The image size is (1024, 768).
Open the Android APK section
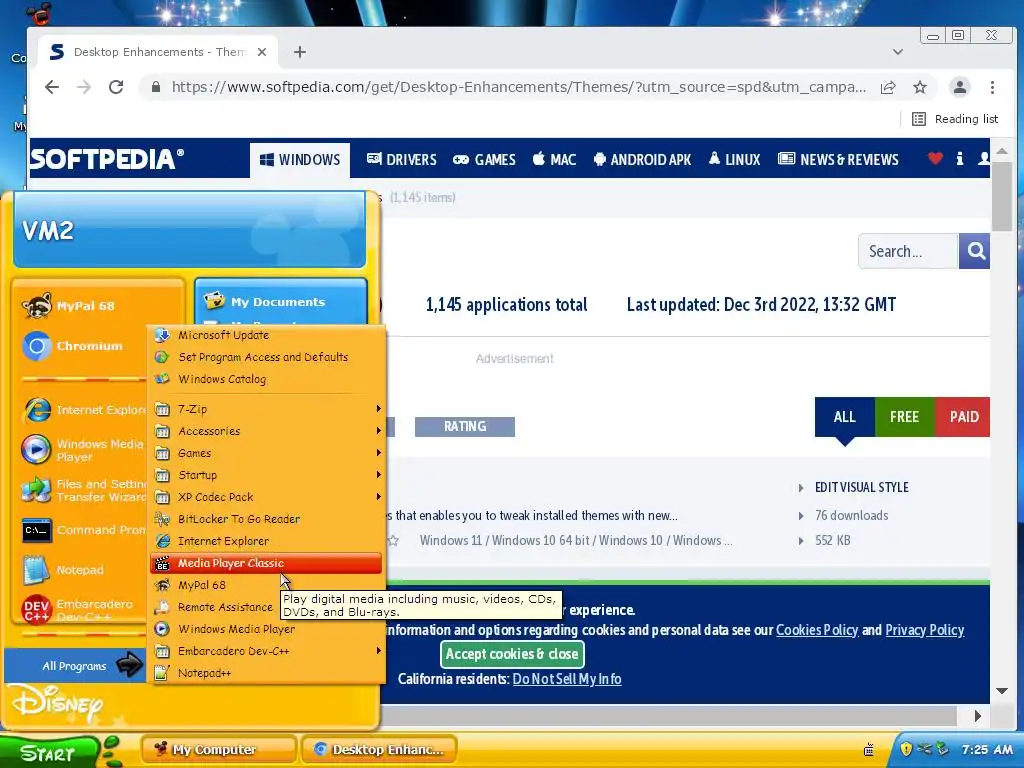(643, 160)
